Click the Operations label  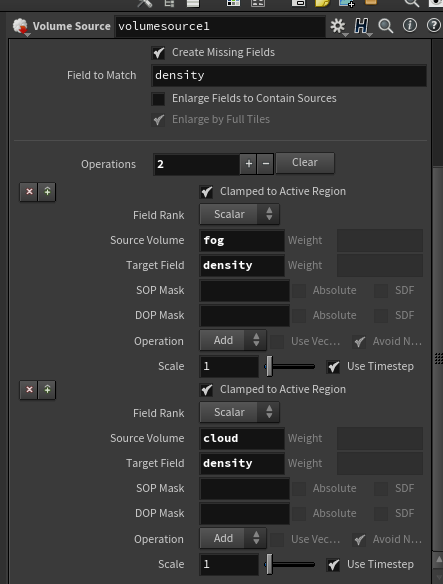tap(108, 165)
